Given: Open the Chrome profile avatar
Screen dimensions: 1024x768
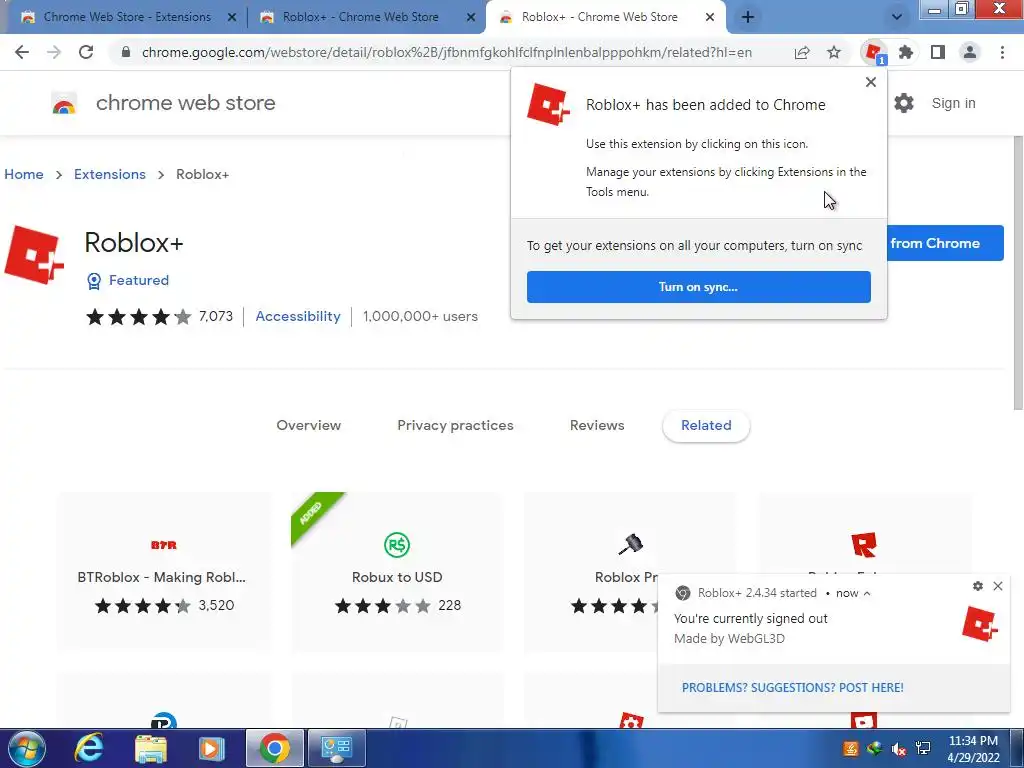Looking at the screenshot, I should 970,52.
